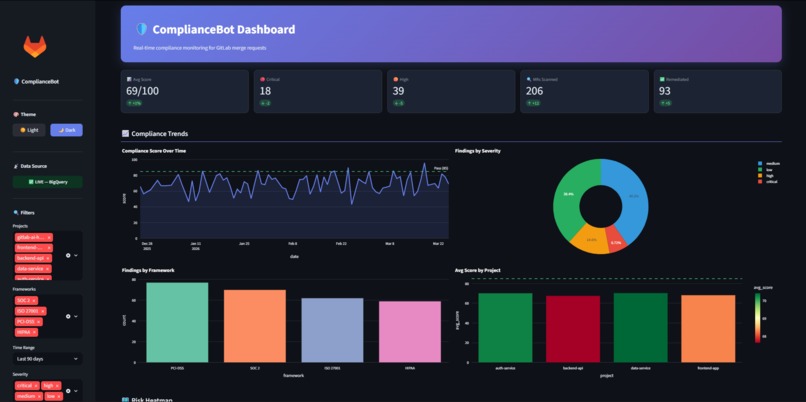Remove the critical severity tag
Image resolution: width=806 pixels, height=402 pixels.
pos(36,386)
